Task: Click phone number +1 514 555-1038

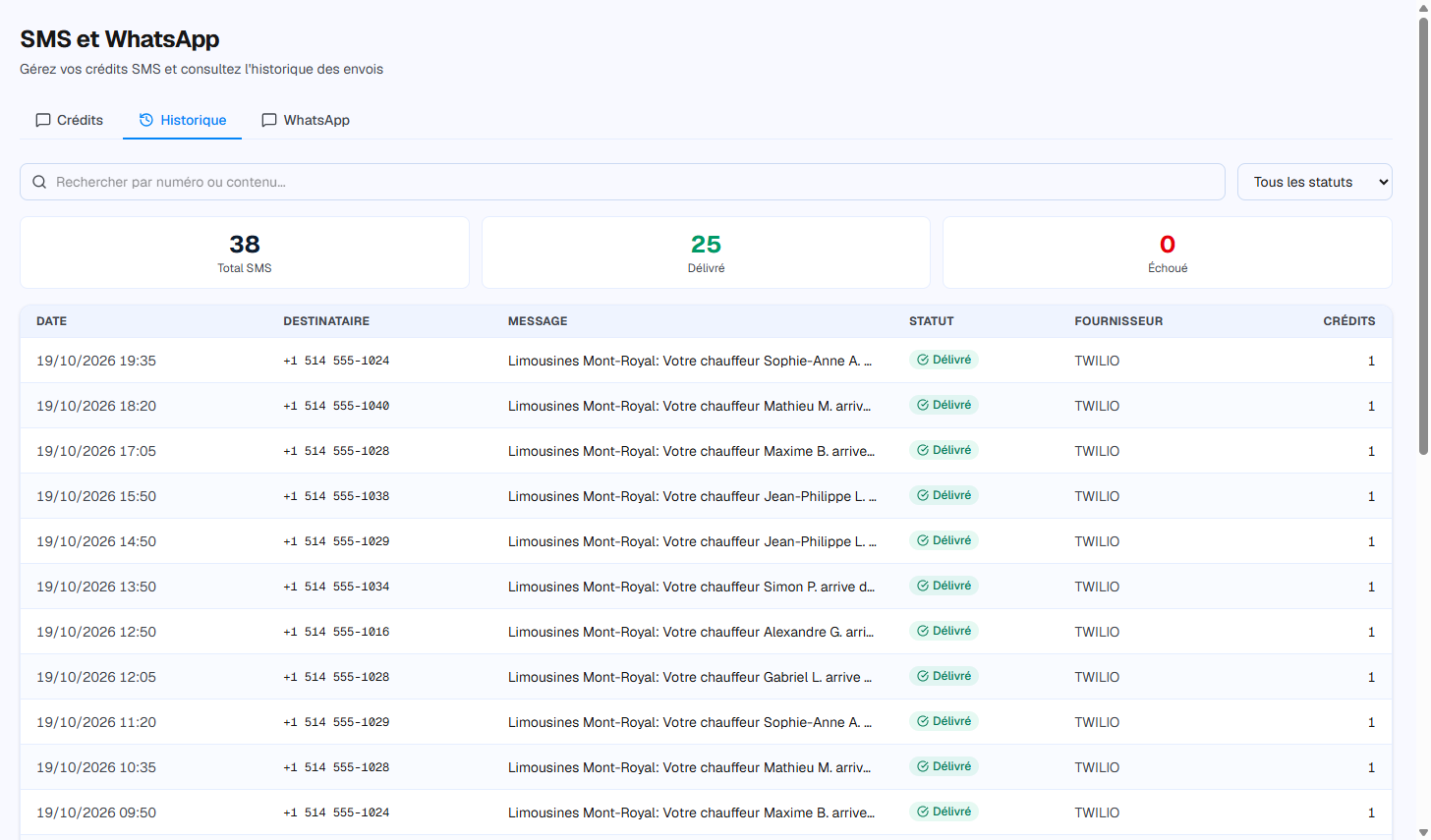Action: pos(336,496)
